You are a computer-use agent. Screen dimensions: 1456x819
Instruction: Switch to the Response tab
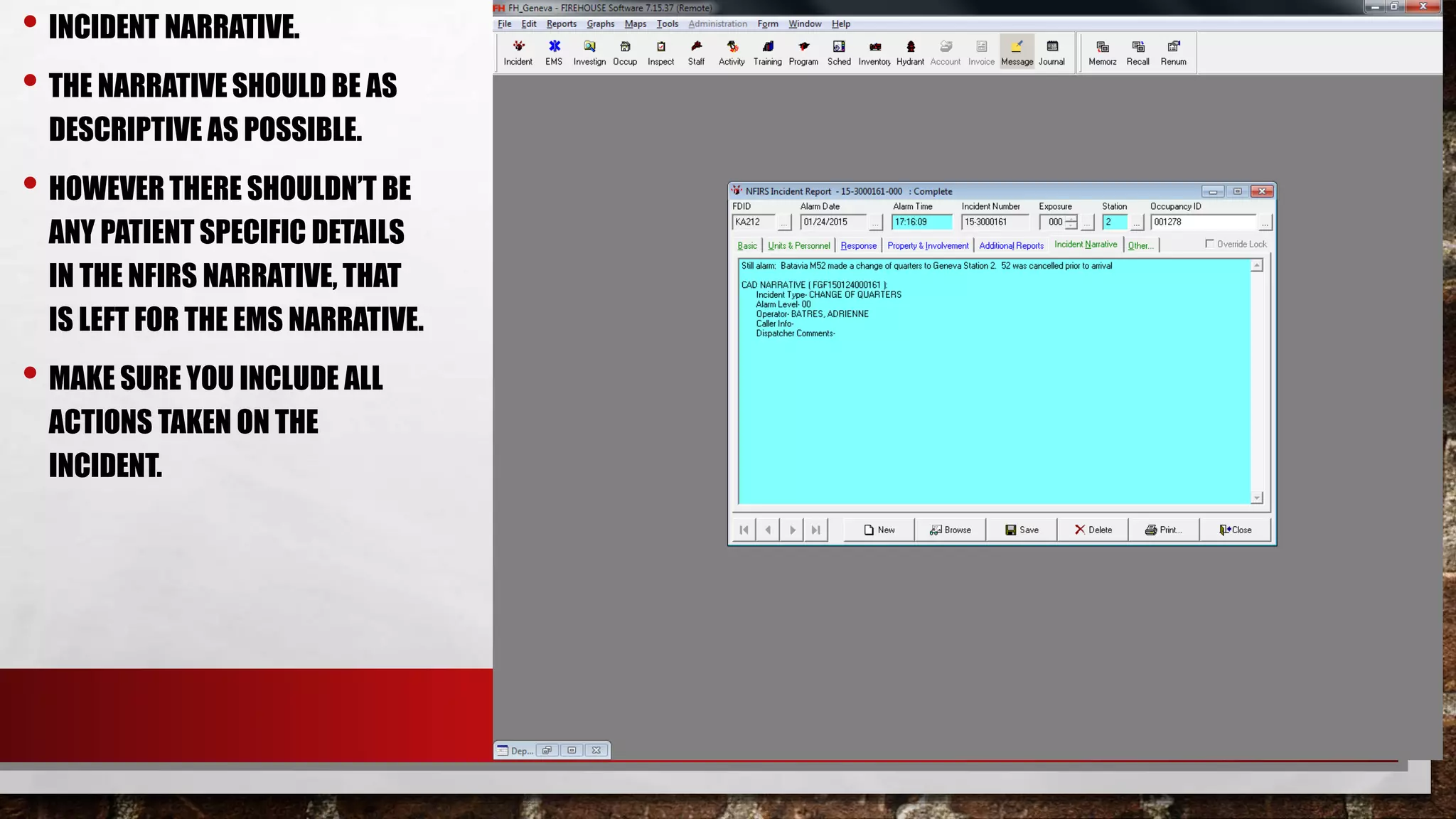point(858,245)
